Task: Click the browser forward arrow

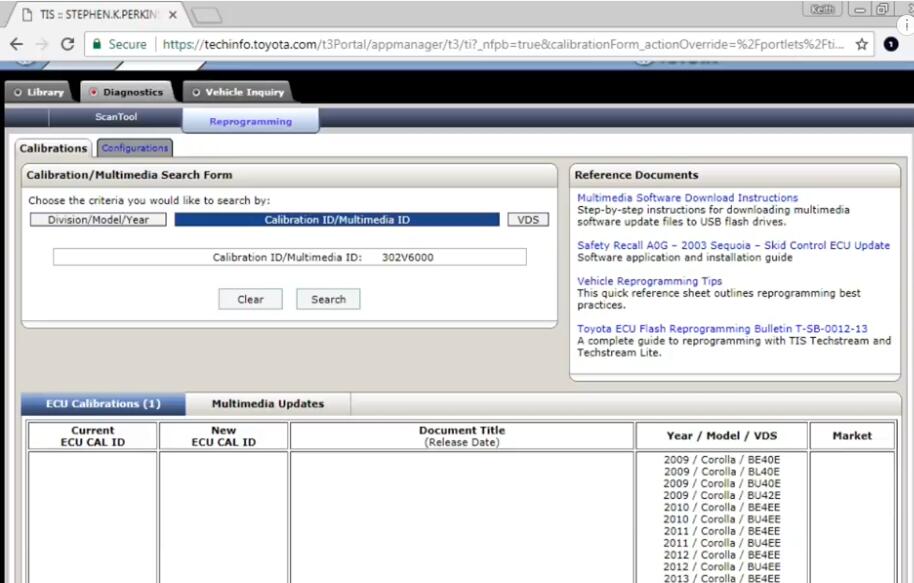Action: tap(42, 44)
